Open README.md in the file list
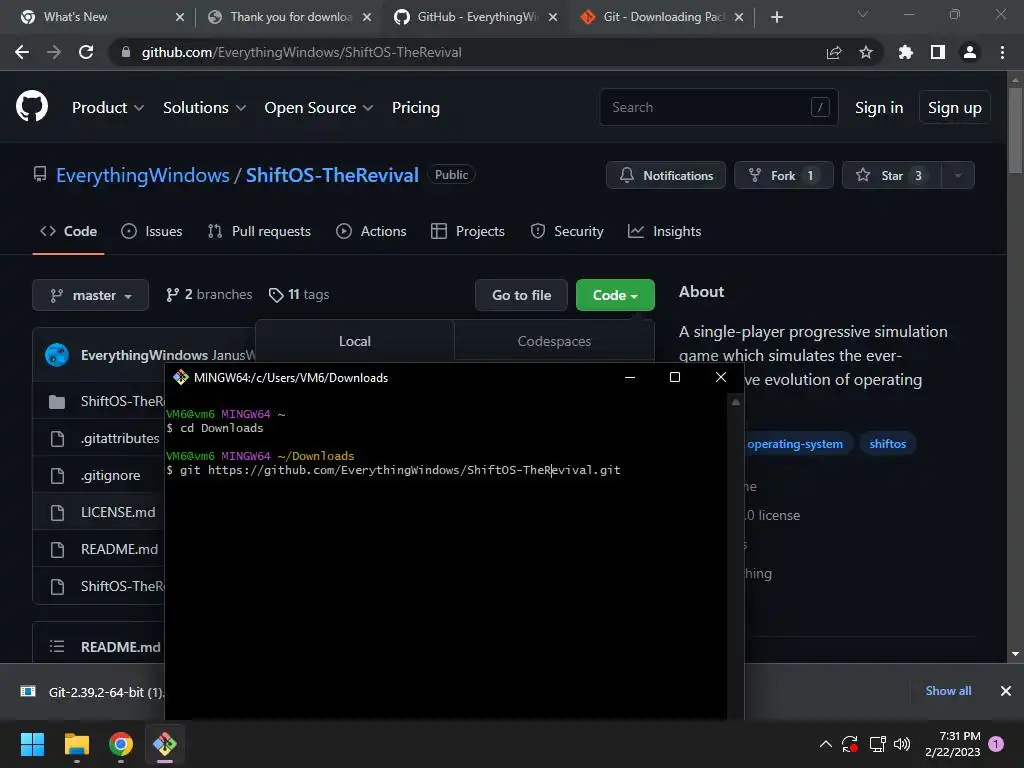 [119, 549]
